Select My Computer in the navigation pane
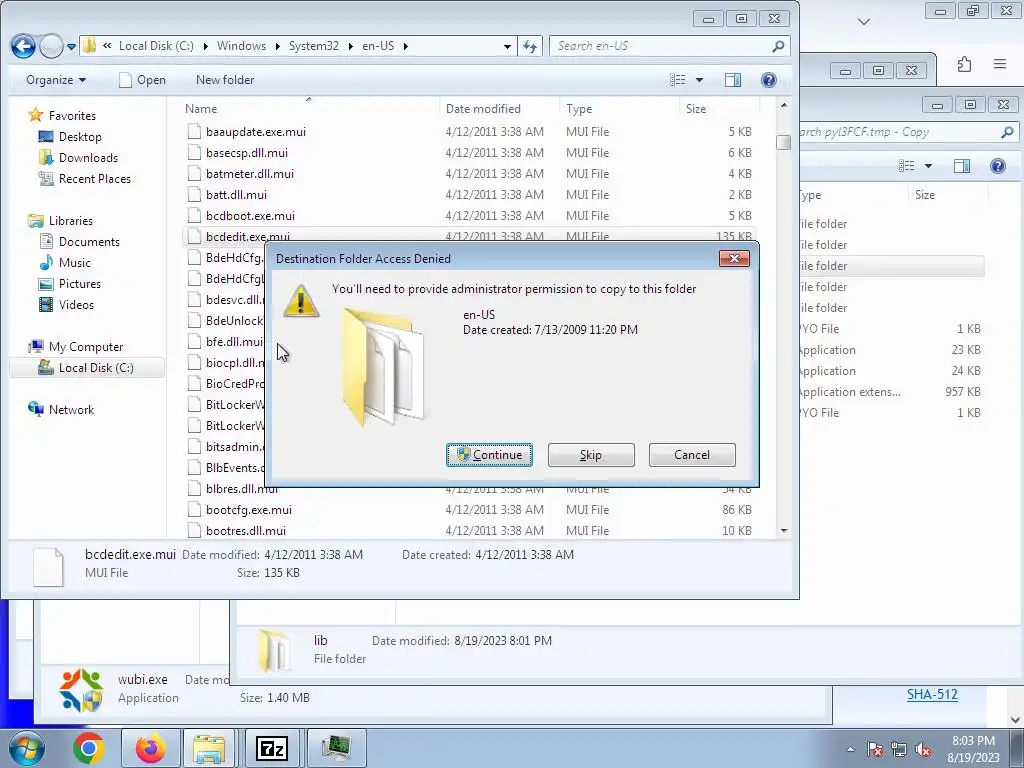 click(x=76, y=347)
